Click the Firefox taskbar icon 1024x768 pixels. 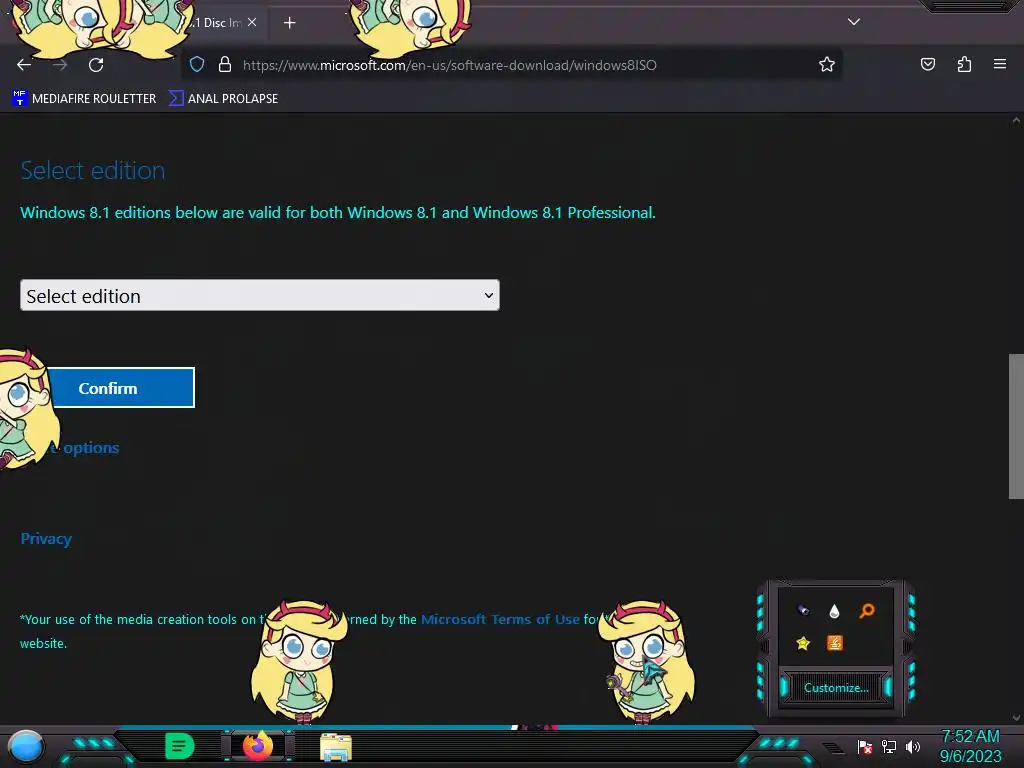(257, 746)
